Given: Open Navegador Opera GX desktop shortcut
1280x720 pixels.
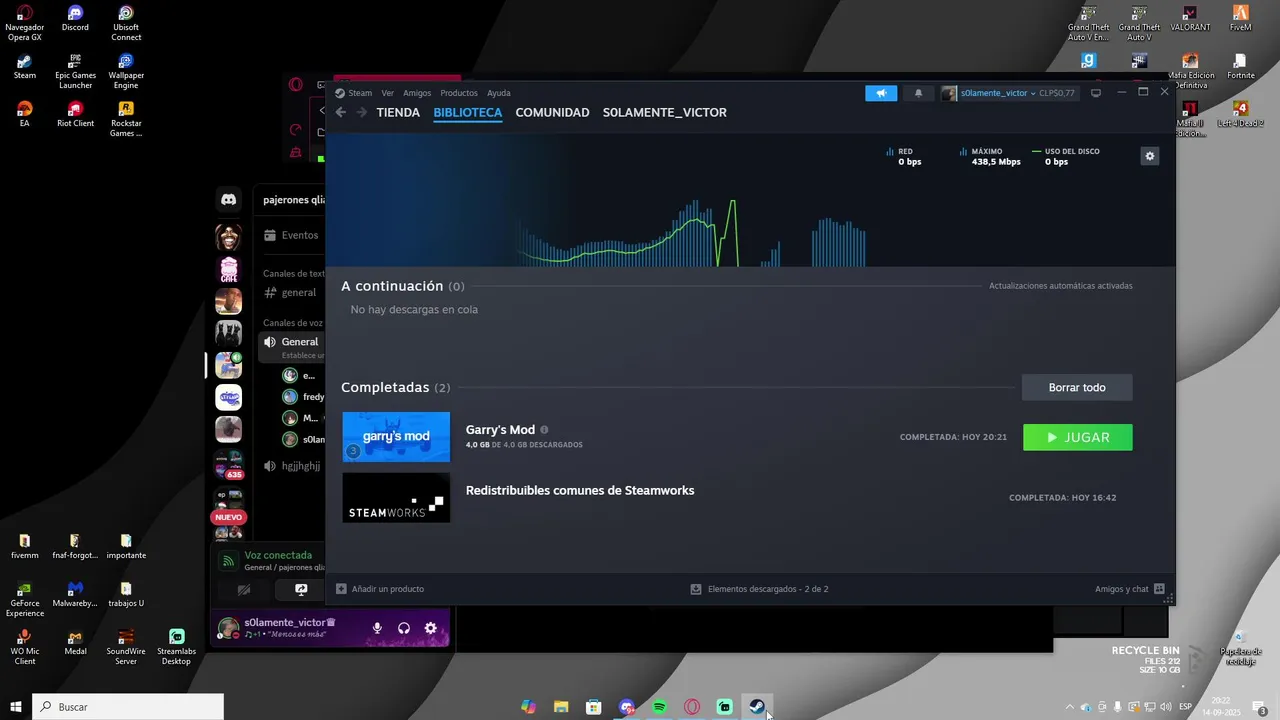Looking at the screenshot, I should (24, 22).
